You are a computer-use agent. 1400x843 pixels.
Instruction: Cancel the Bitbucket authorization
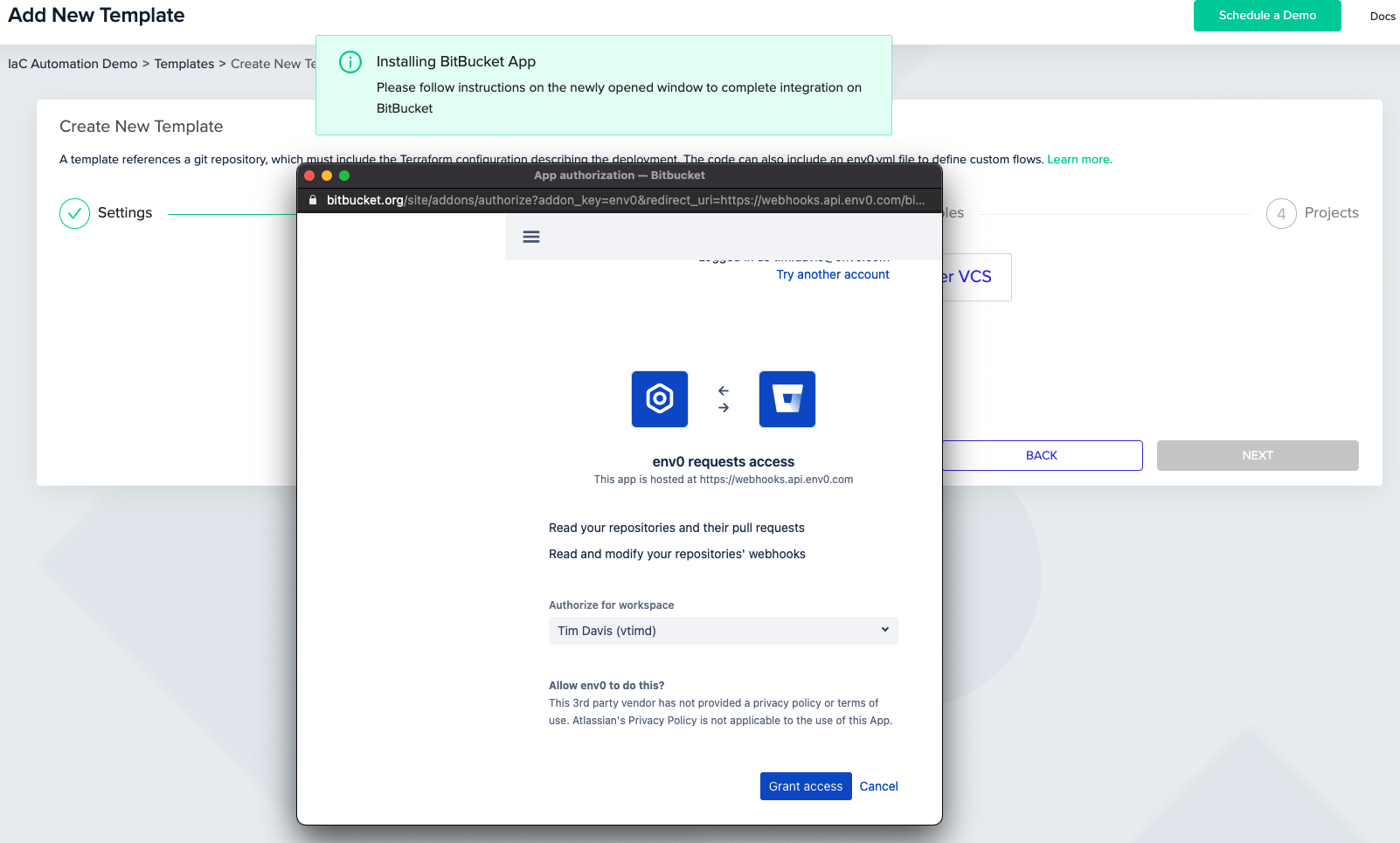coord(879,786)
